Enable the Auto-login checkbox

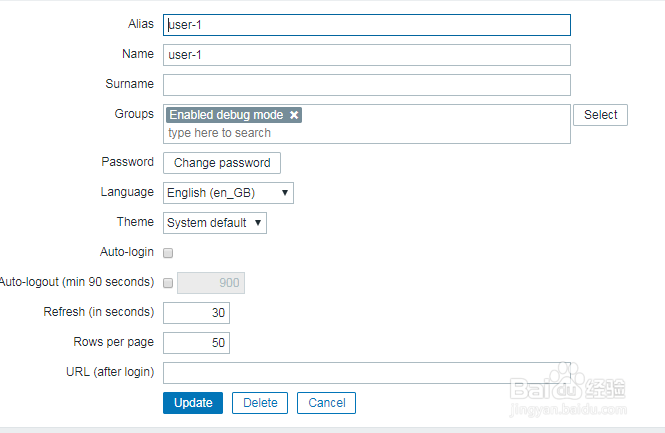(x=168, y=253)
